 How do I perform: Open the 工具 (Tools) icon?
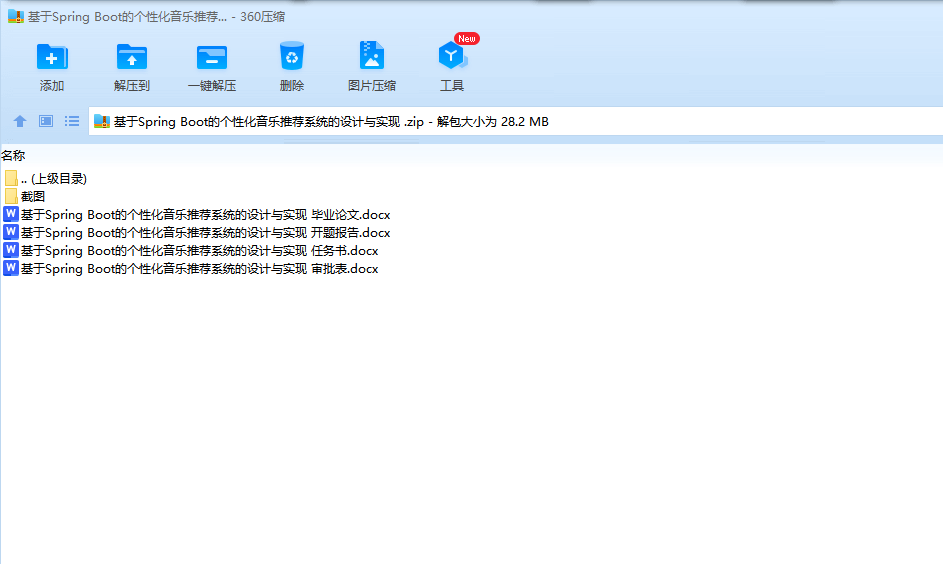[452, 56]
